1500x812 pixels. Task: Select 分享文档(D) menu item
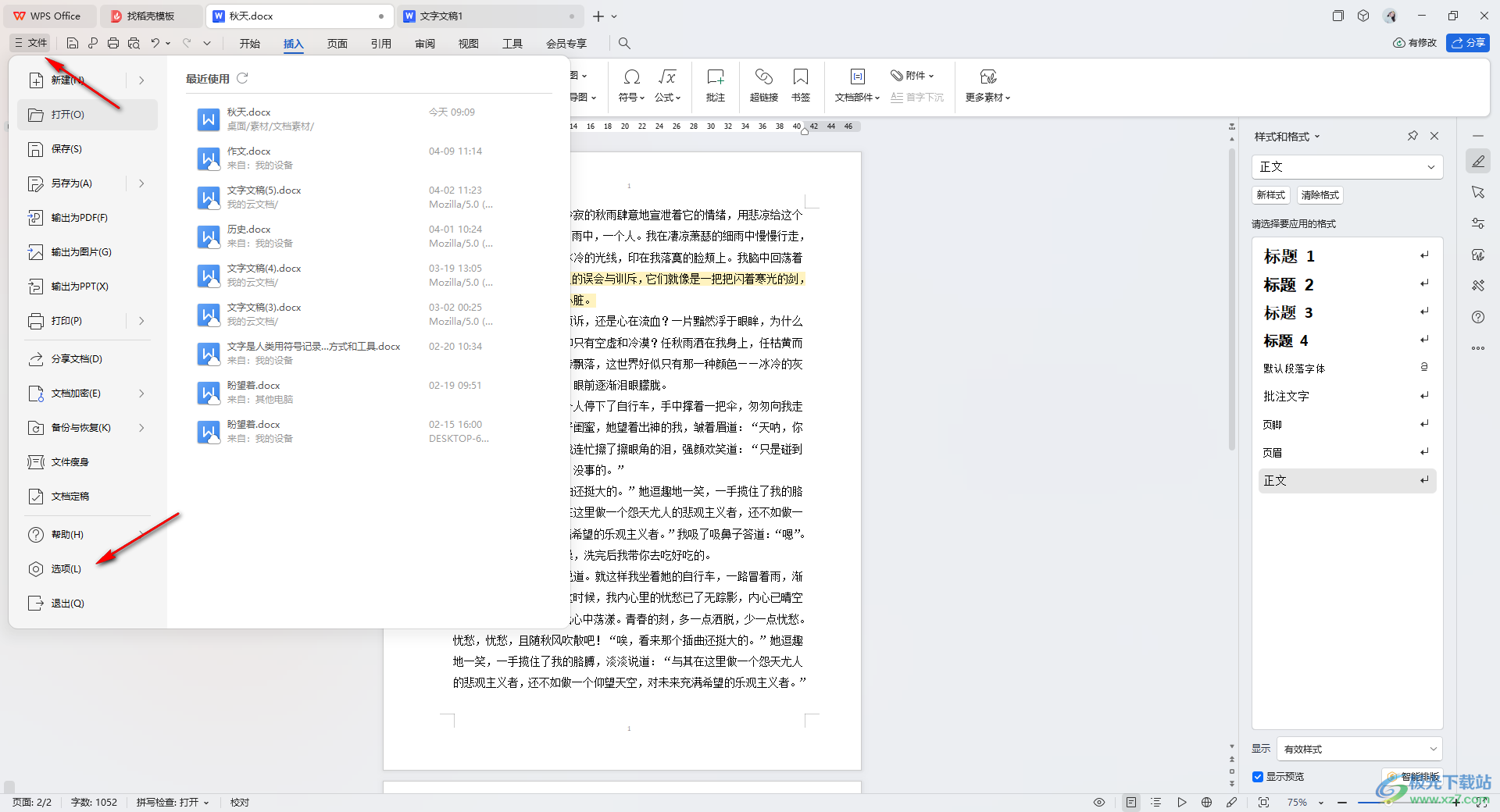(x=87, y=359)
